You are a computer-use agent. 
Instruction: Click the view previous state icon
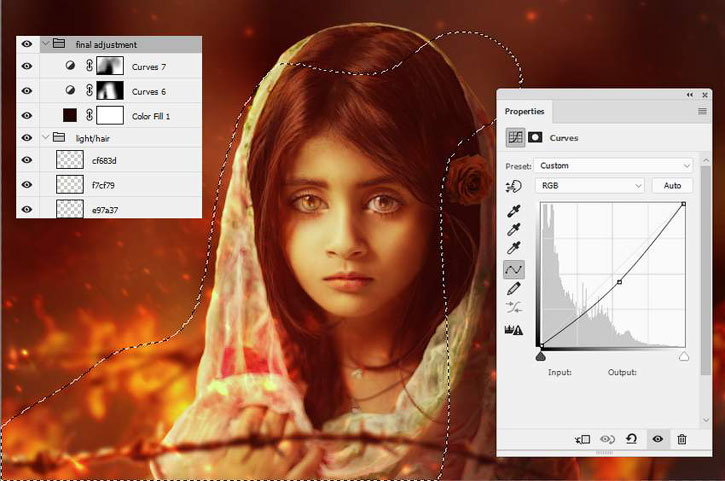(x=607, y=439)
